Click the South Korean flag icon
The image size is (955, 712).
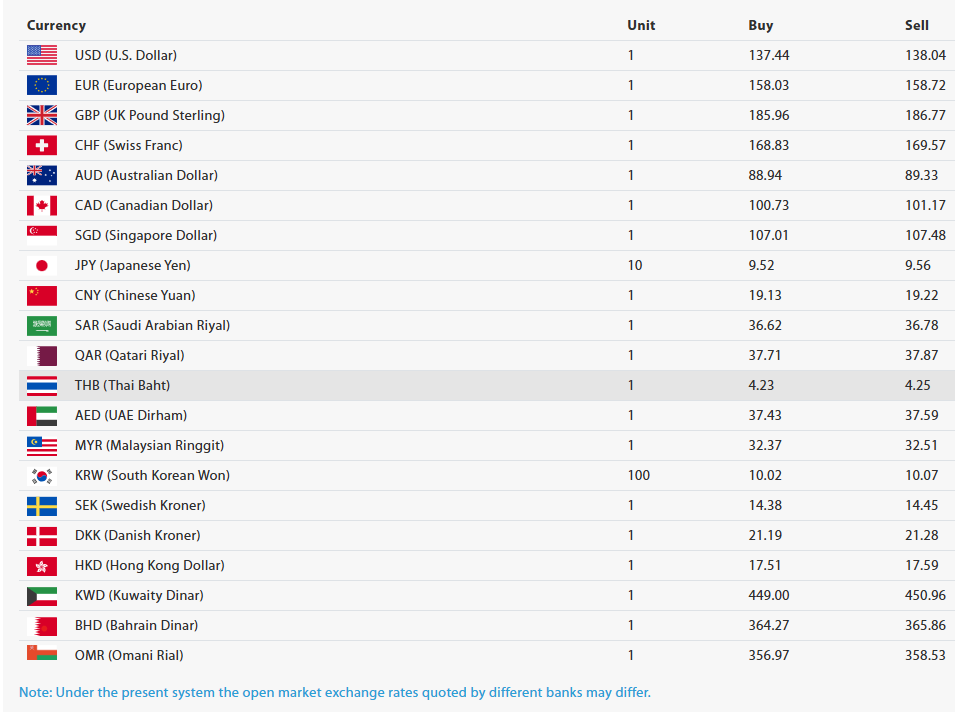pyautogui.click(x=42, y=476)
